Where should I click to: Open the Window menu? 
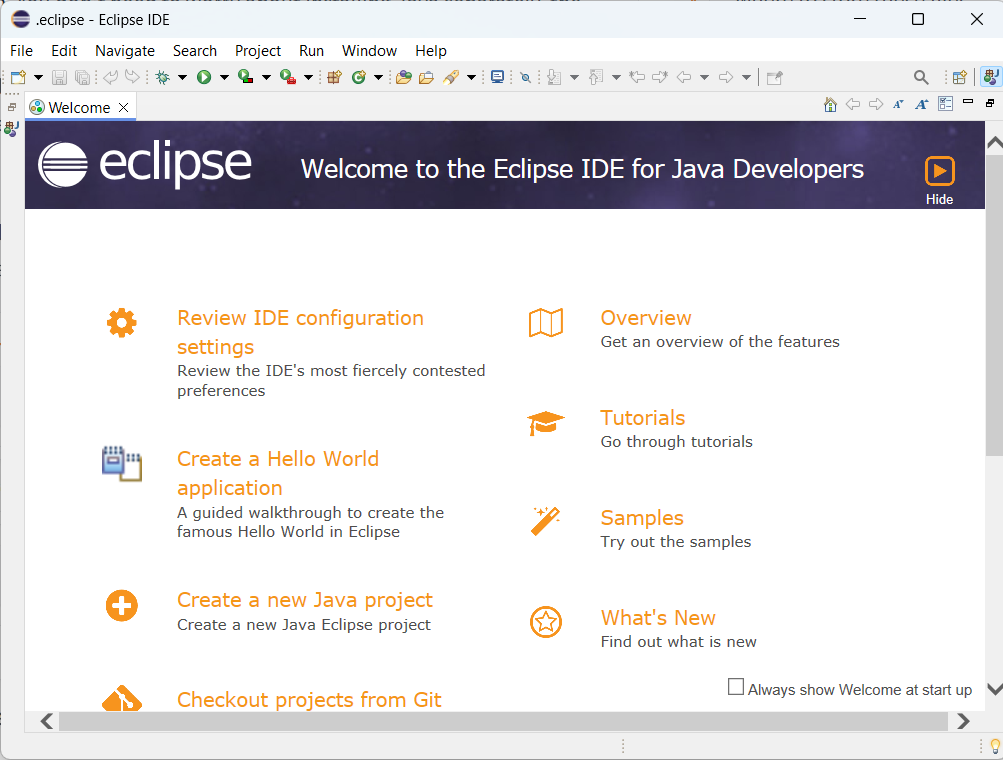[369, 51]
